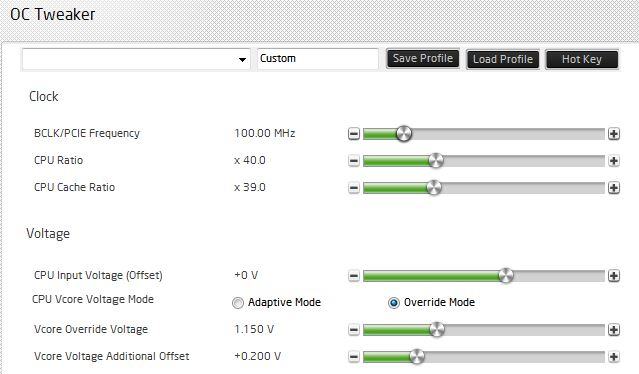Raise Vcore Override Voltage with plus icon

pyautogui.click(x=614, y=330)
